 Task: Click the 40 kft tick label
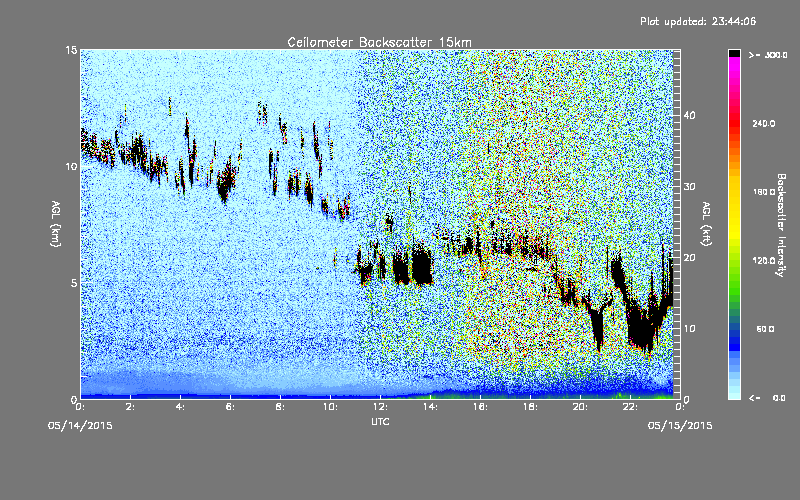pos(689,115)
